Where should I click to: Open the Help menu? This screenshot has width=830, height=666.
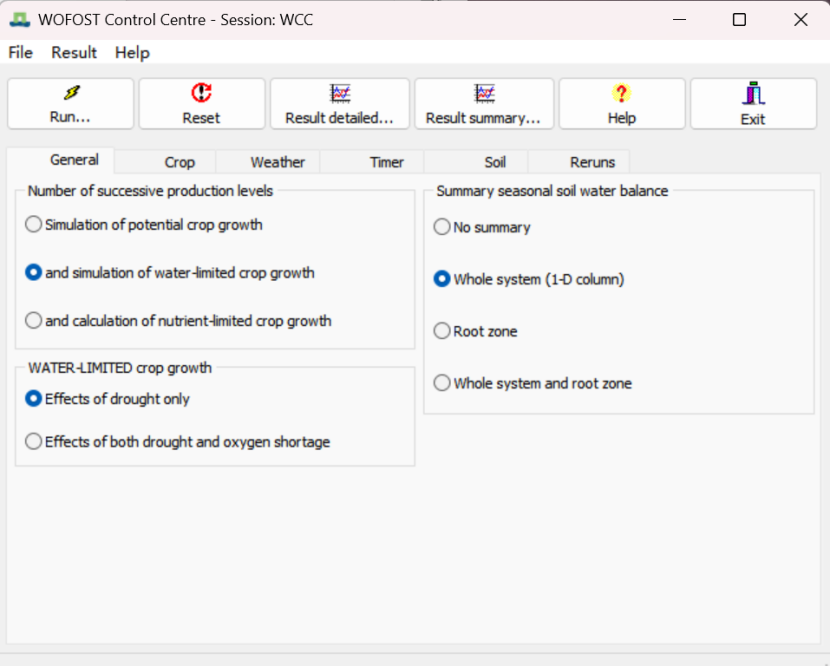click(x=132, y=52)
